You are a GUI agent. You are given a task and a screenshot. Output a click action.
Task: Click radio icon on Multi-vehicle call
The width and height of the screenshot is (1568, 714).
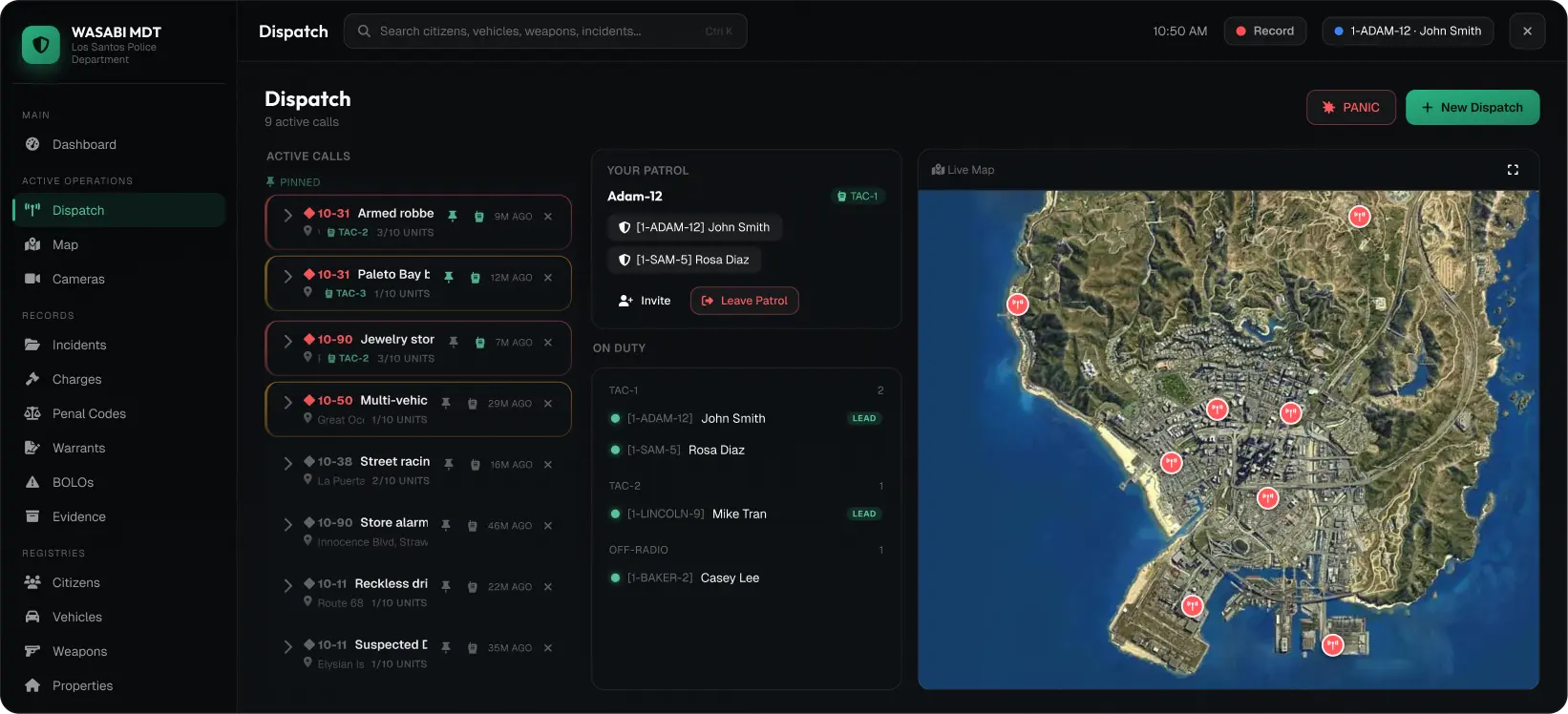tap(473, 404)
